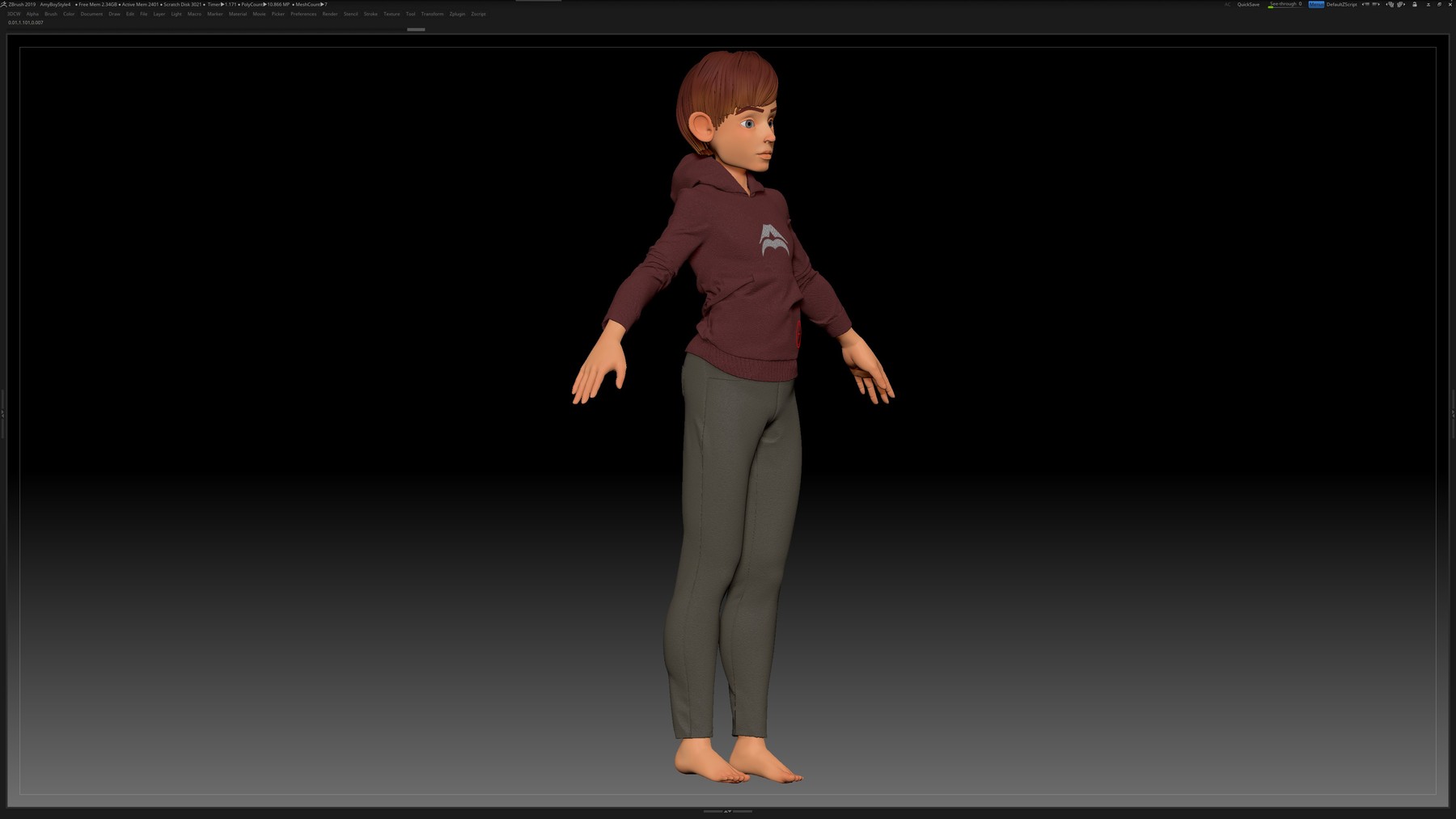This screenshot has height=819, width=1456.
Task: Open the Brush menu
Action: click(51, 14)
